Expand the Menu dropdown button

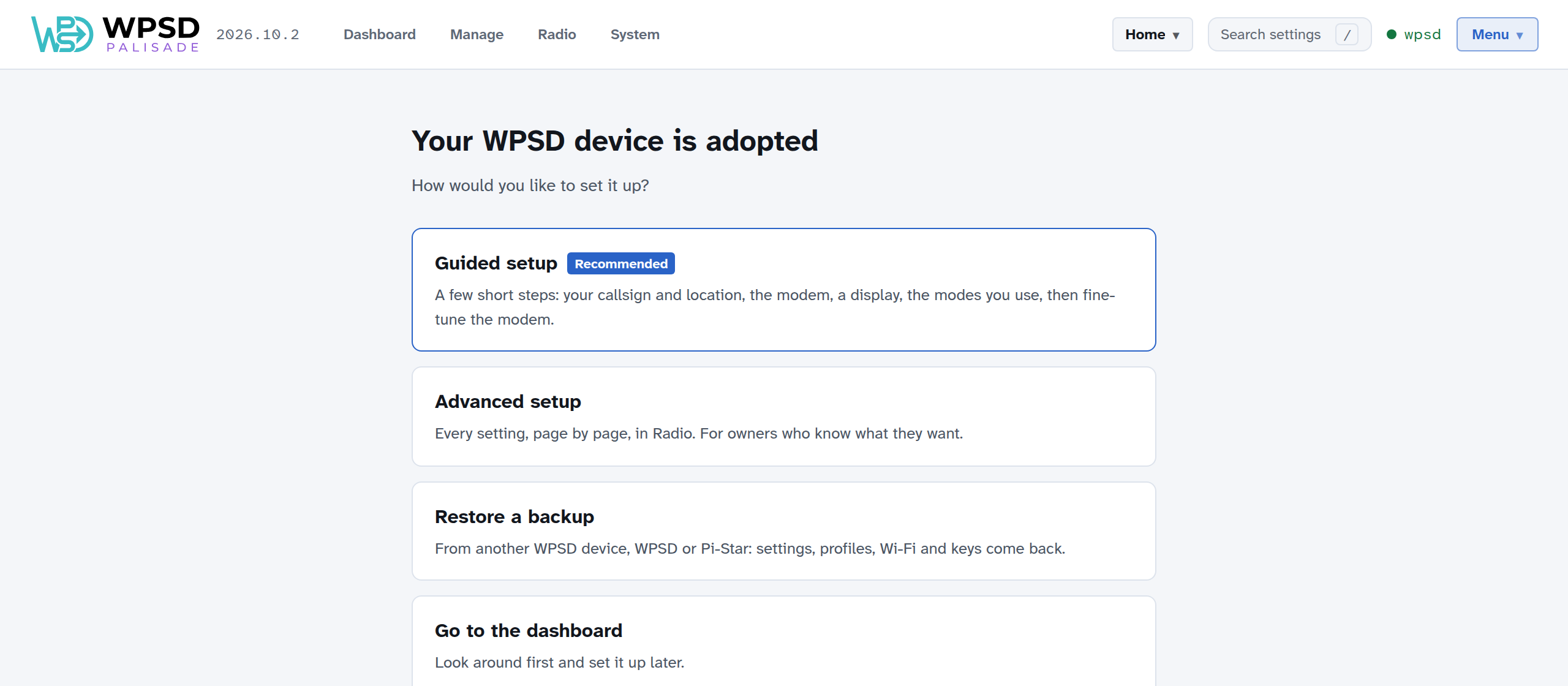1497,34
